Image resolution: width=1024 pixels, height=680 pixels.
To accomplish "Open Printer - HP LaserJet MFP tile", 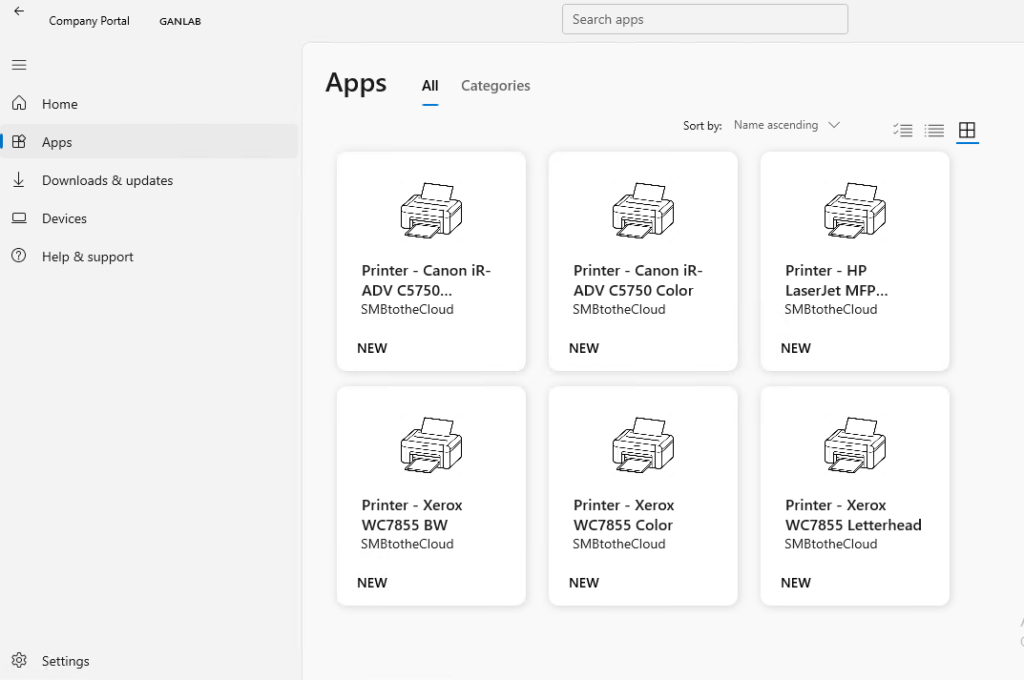I will pos(855,261).
